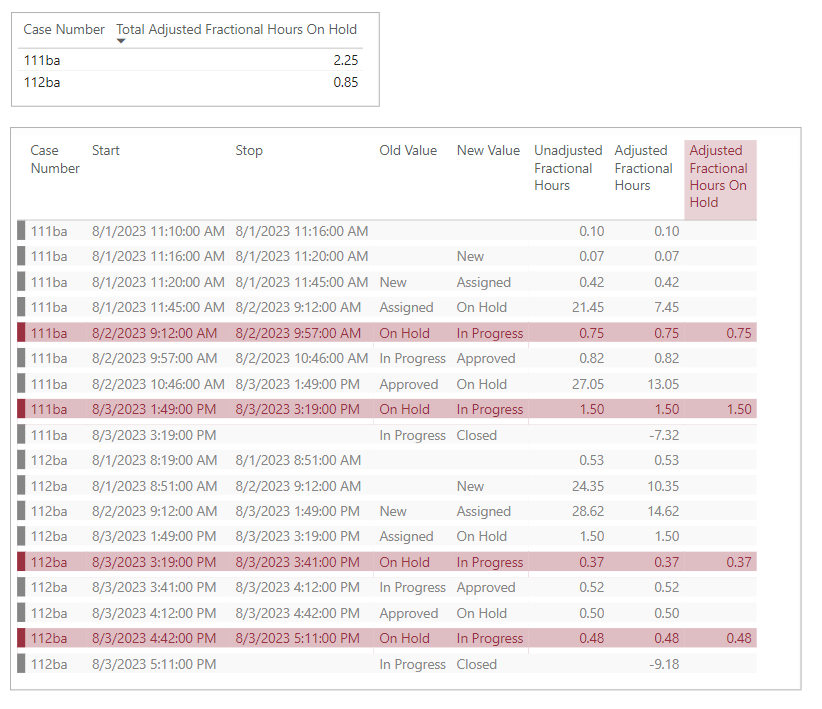
Task: Click the red marker on the 8/3/2023 4:42 PM highlighted row
Action: click(x=23, y=638)
